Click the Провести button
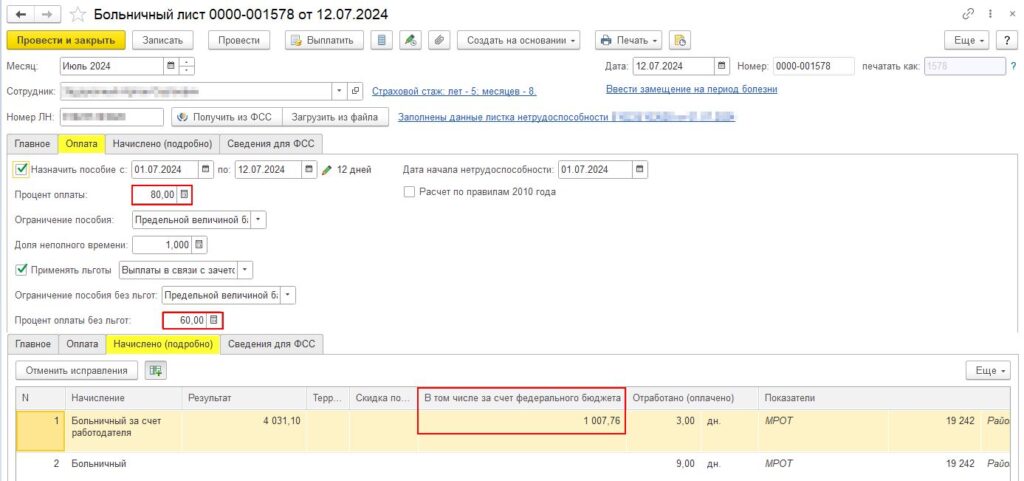Screen dimensions: 1024x481 (x=239, y=40)
